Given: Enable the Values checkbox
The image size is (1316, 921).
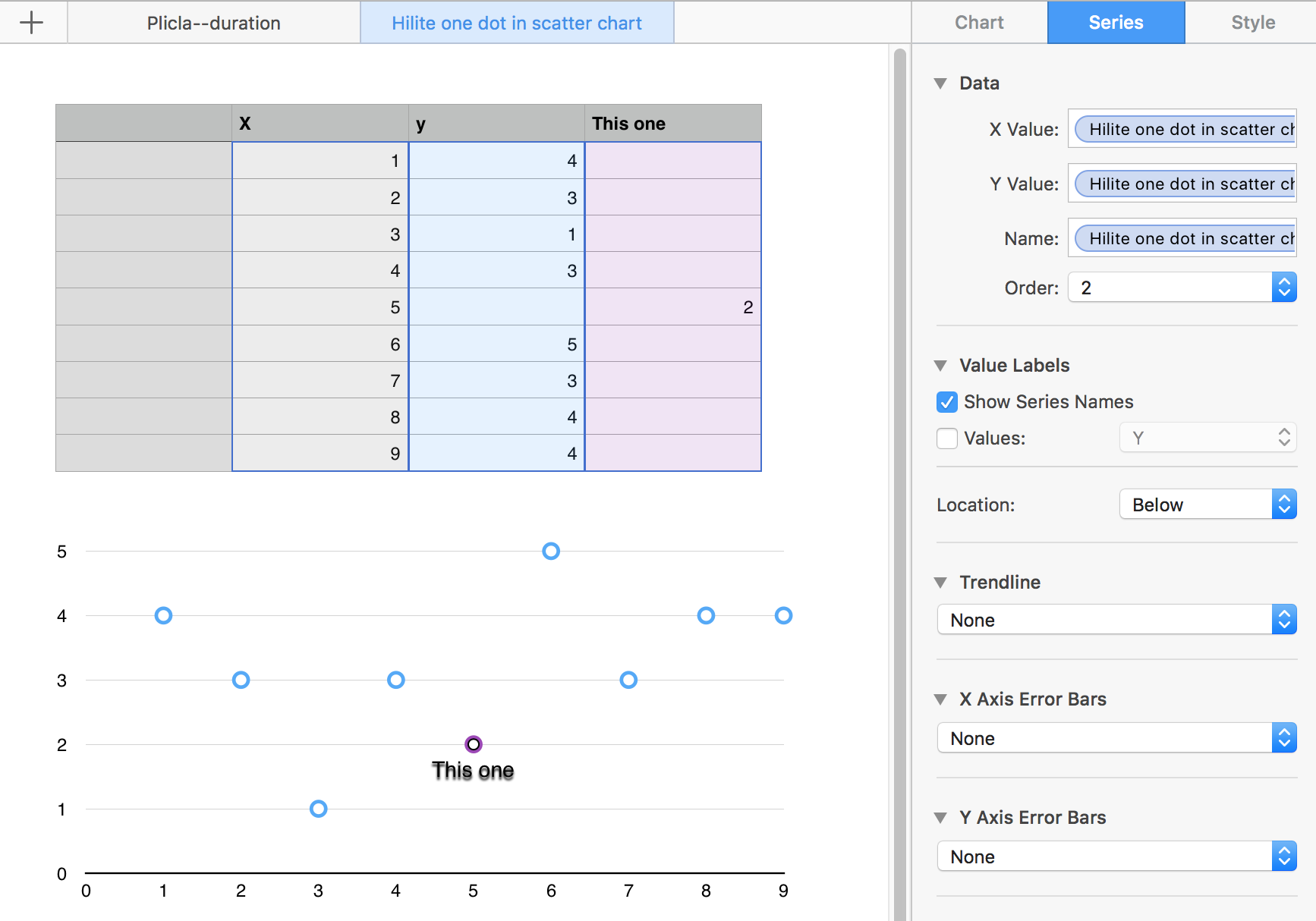Looking at the screenshot, I should click(947, 438).
